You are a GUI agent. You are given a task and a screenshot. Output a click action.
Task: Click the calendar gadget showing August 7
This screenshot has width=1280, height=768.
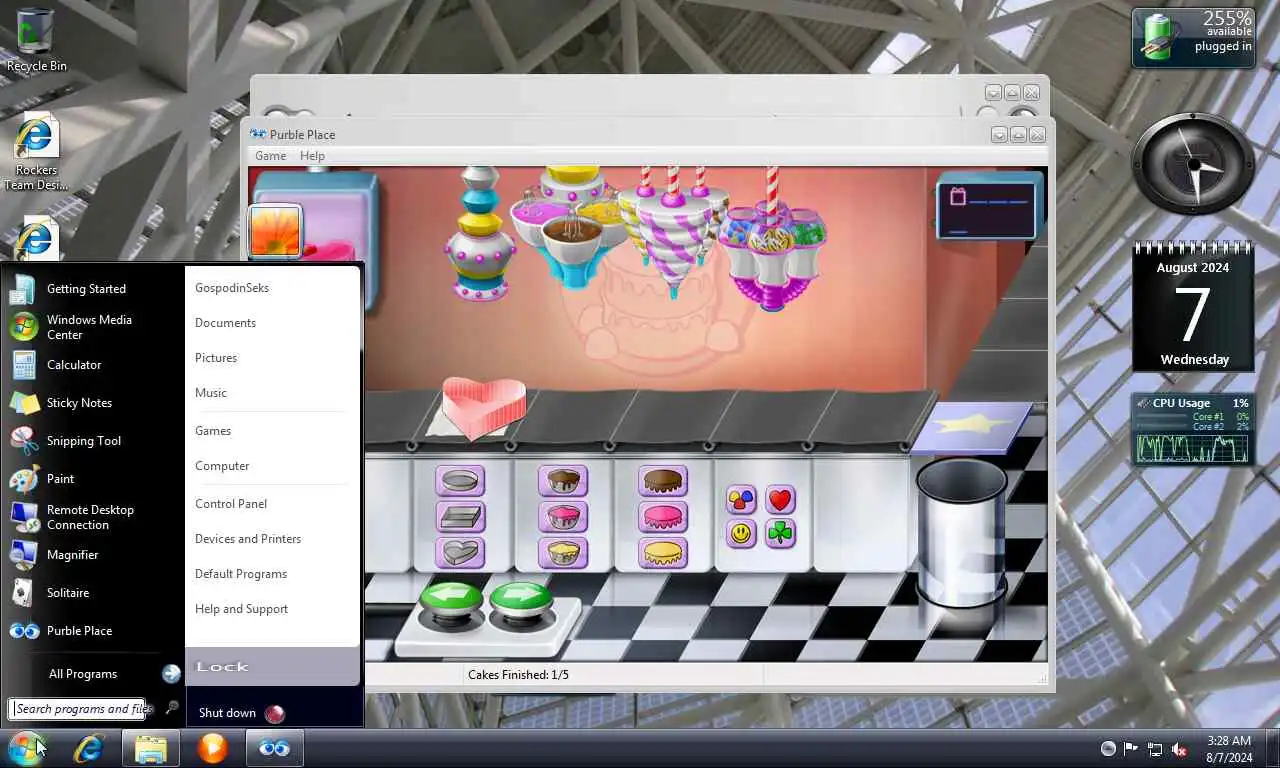1193,307
